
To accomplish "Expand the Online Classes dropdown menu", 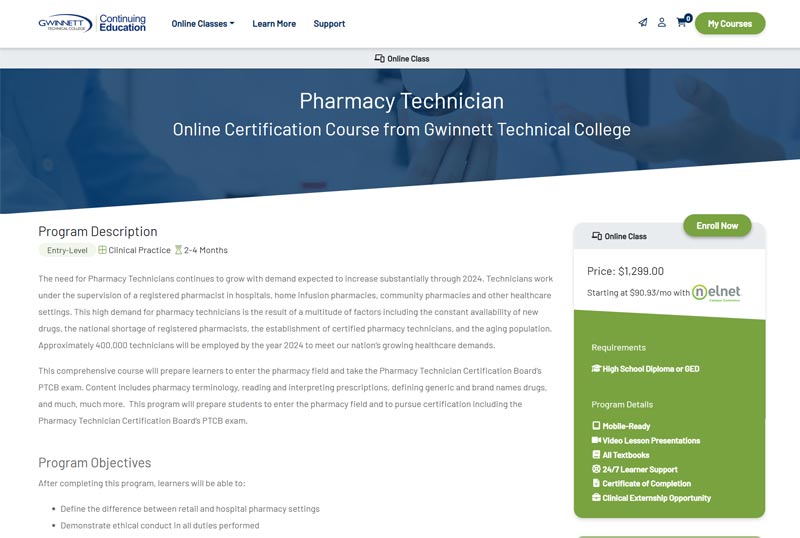I will (202, 24).
